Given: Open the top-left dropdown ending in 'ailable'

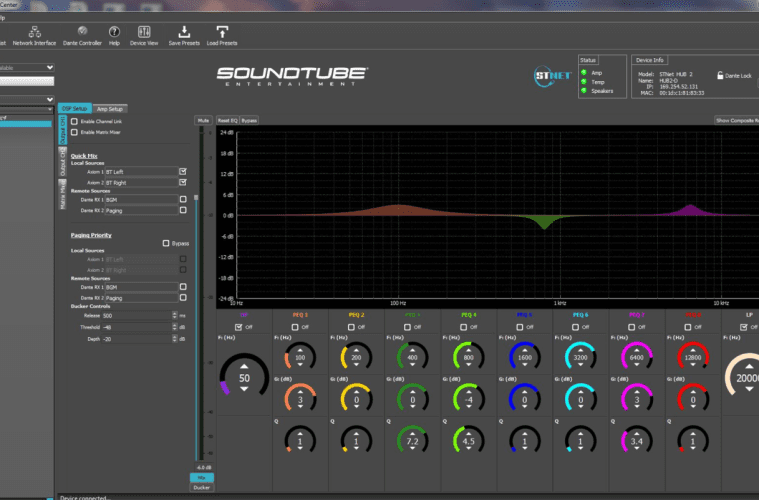Looking at the screenshot, I should [x=27, y=67].
